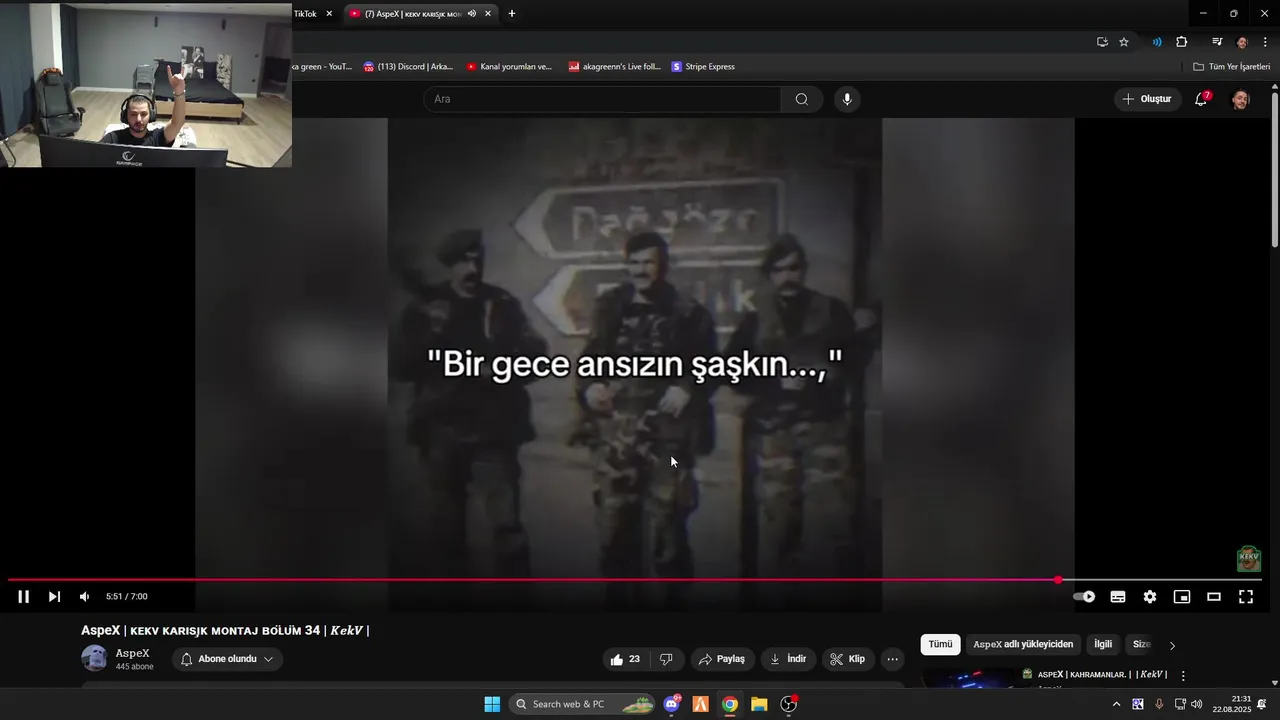Like the video with 23 likes
Image resolution: width=1280 pixels, height=720 pixels.
click(x=625, y=659)
